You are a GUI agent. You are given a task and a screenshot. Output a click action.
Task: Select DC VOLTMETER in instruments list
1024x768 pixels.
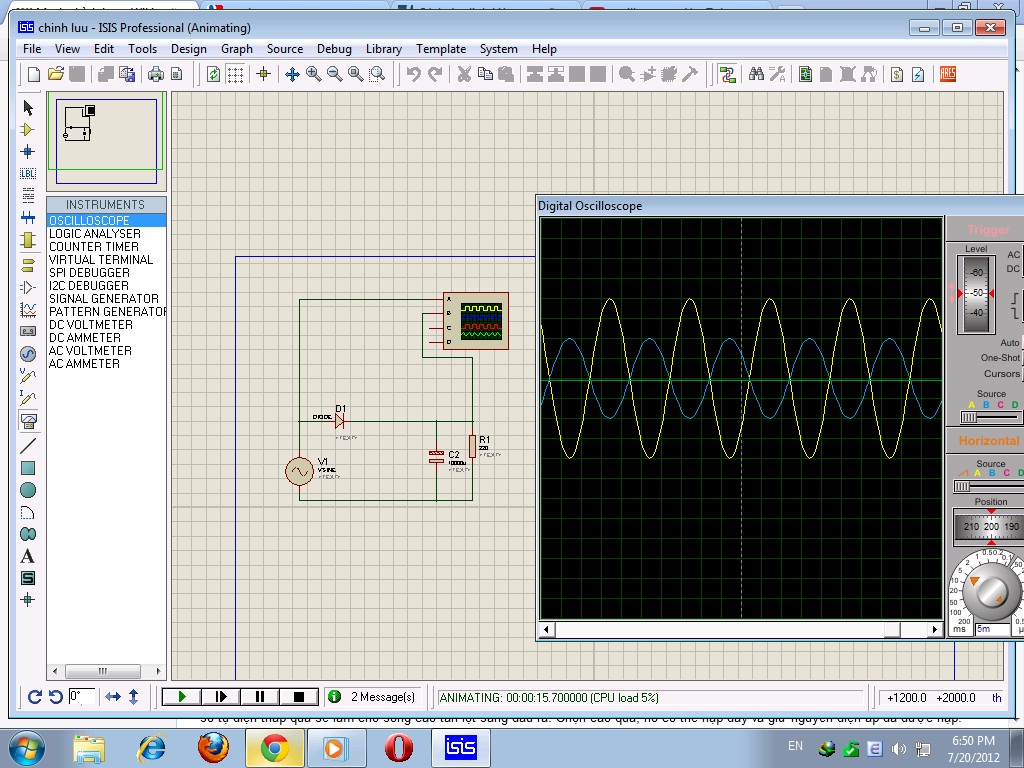(91, 324)
